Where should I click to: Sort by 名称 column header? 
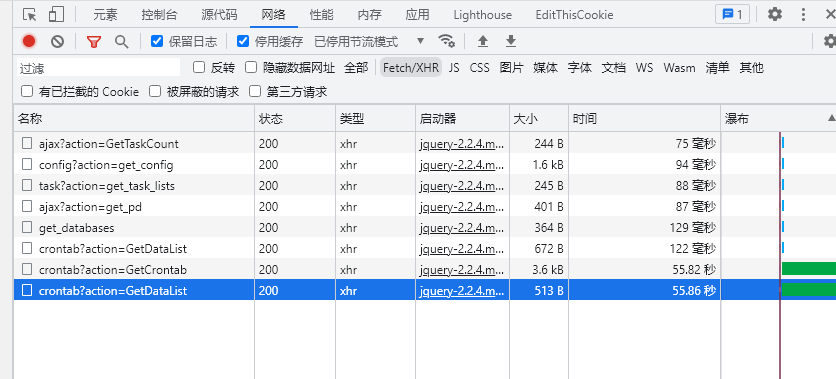pyautogui.click(x=134, y=118)
